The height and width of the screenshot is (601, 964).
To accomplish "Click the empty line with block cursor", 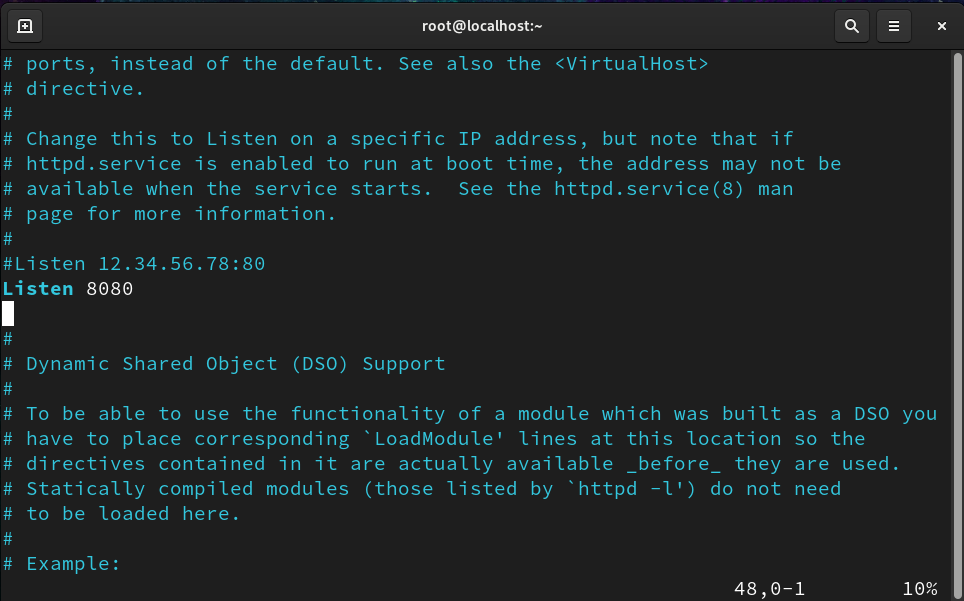I will tap(8, 313).
